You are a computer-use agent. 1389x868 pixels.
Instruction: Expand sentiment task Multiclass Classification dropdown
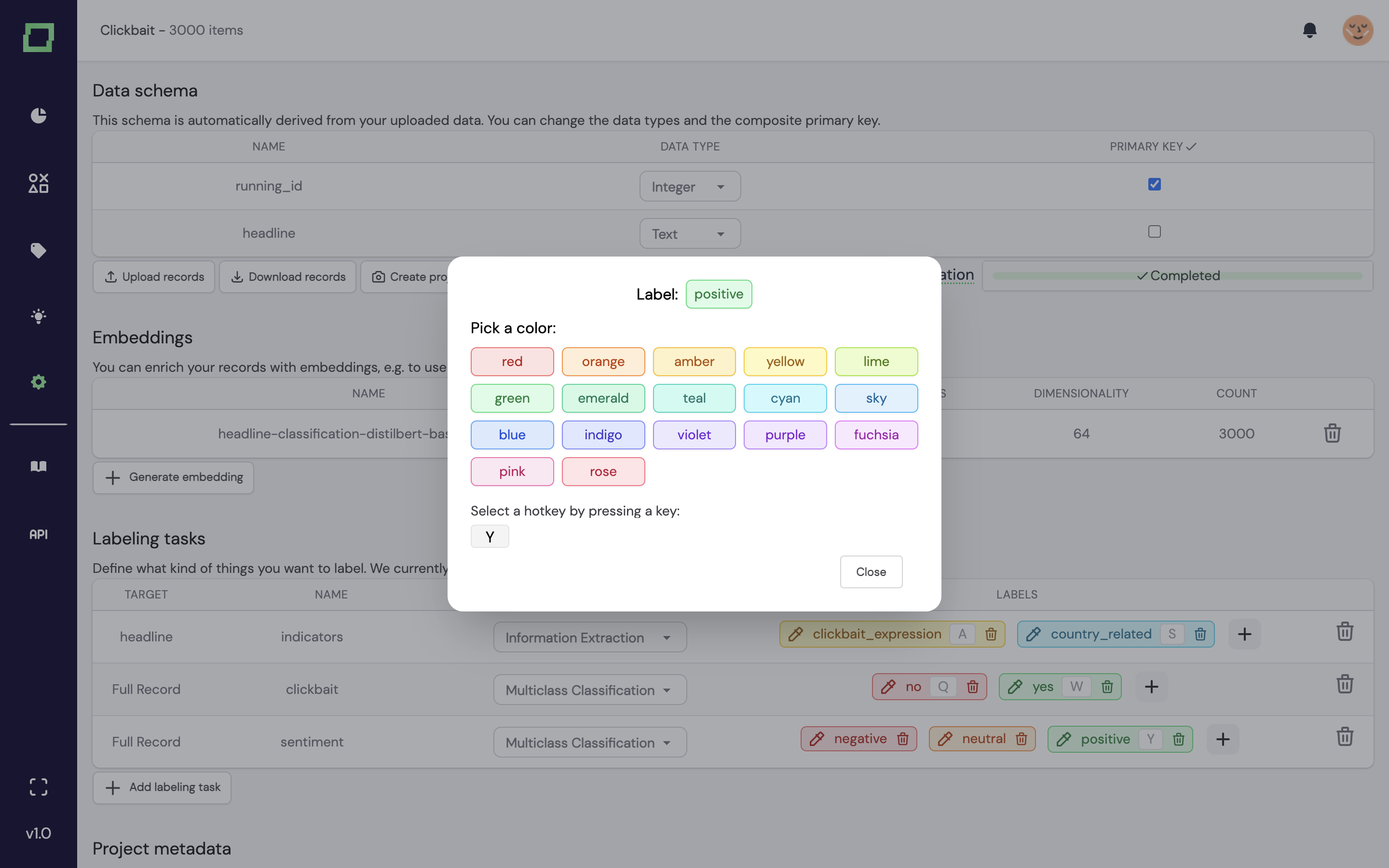pos(589,742)
